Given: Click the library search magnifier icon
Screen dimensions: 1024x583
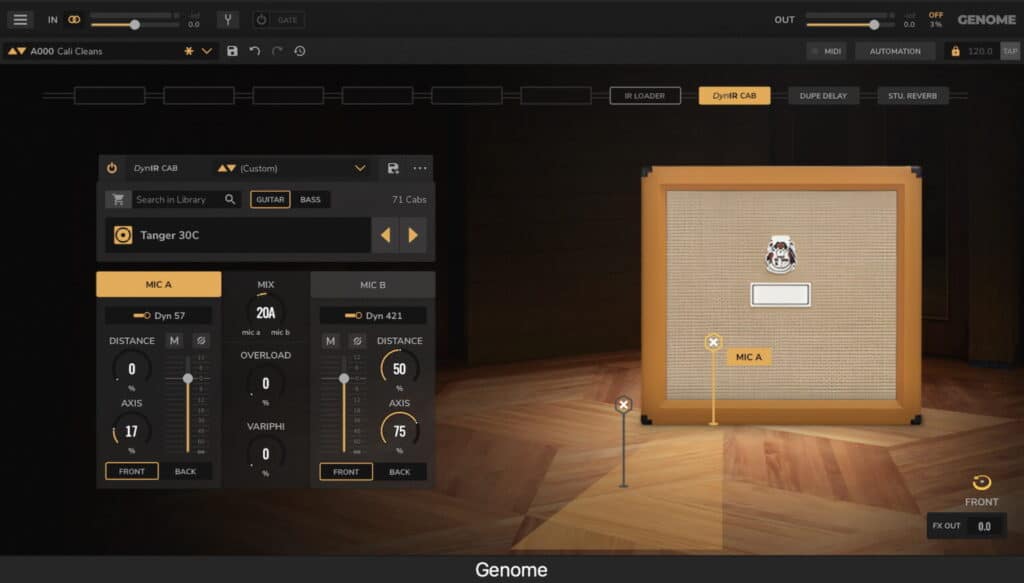Looking at the screenshot, I should 230,200.
